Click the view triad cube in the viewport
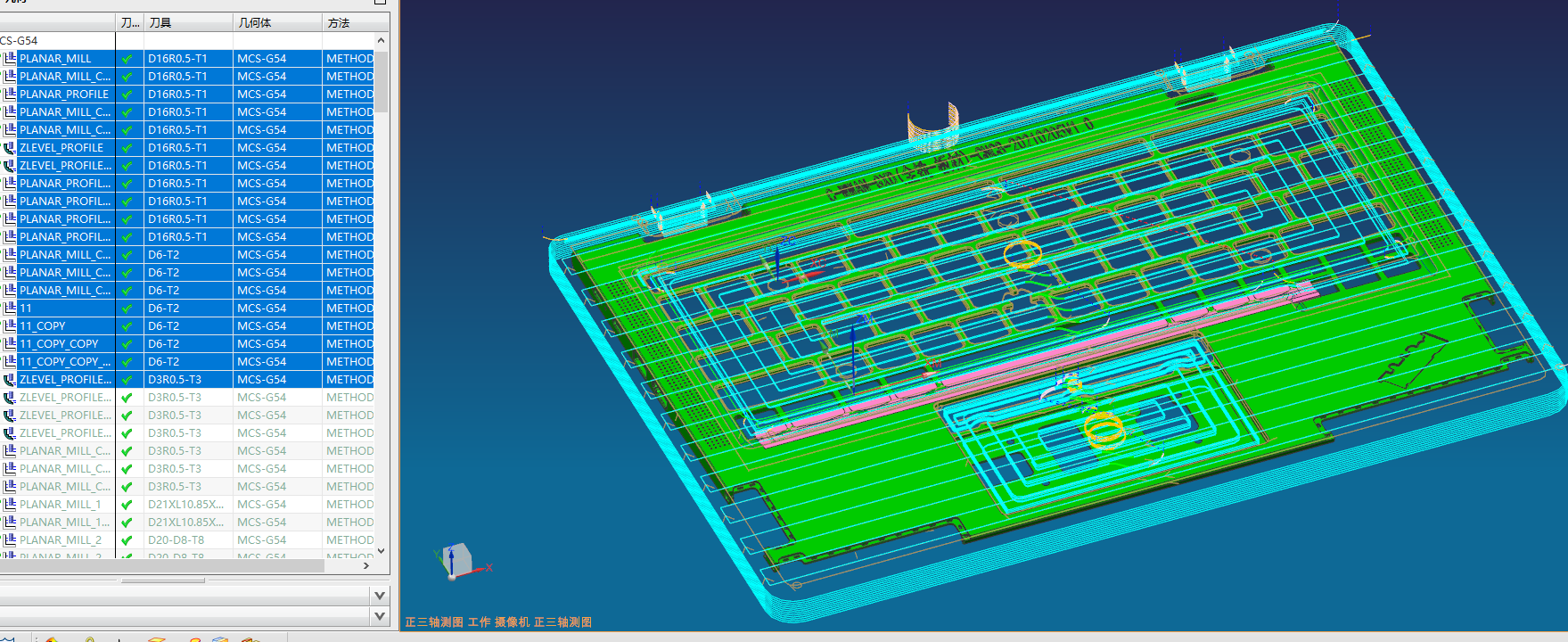 (x=457, y=559)
